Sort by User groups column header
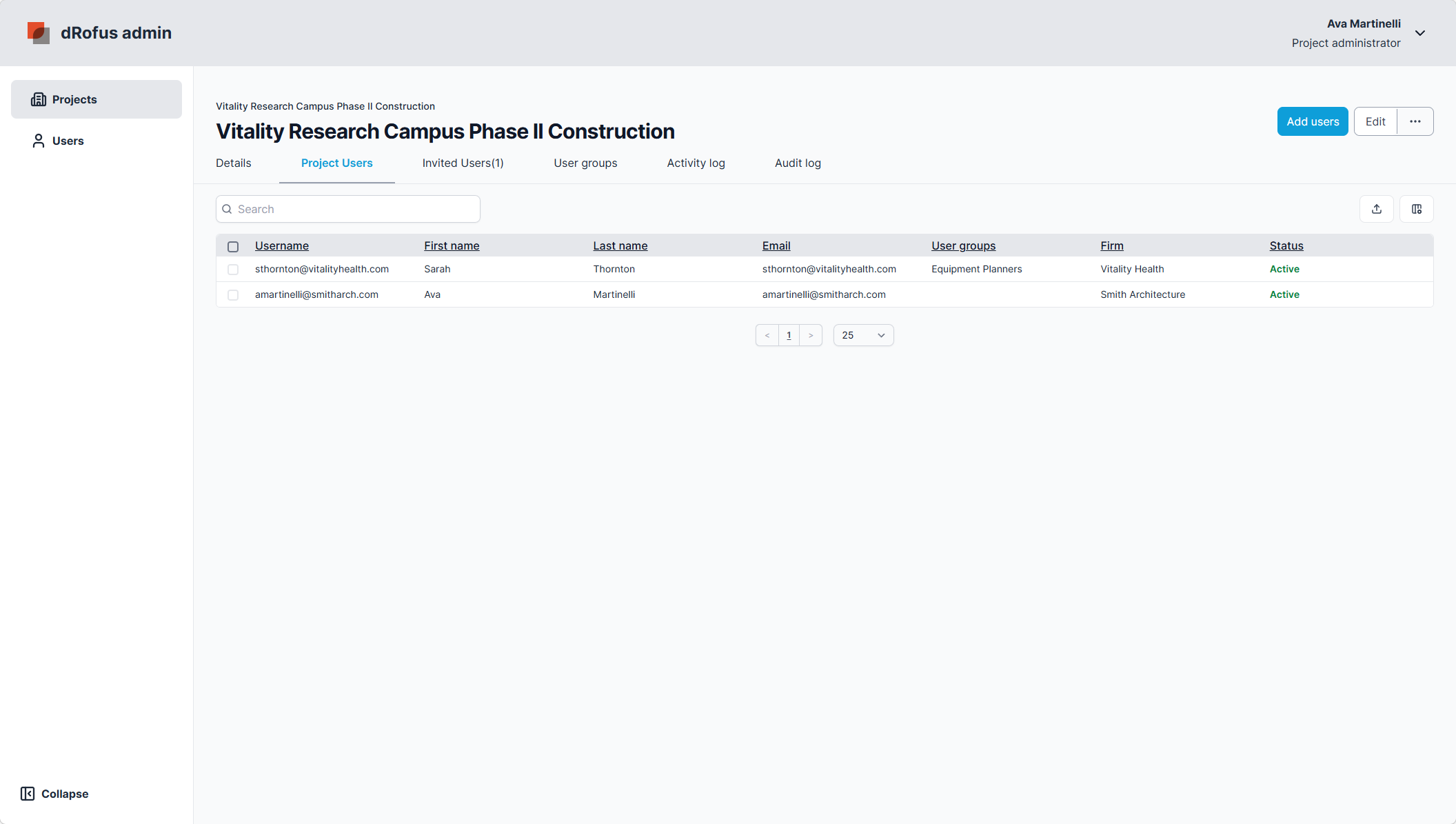 964,245
